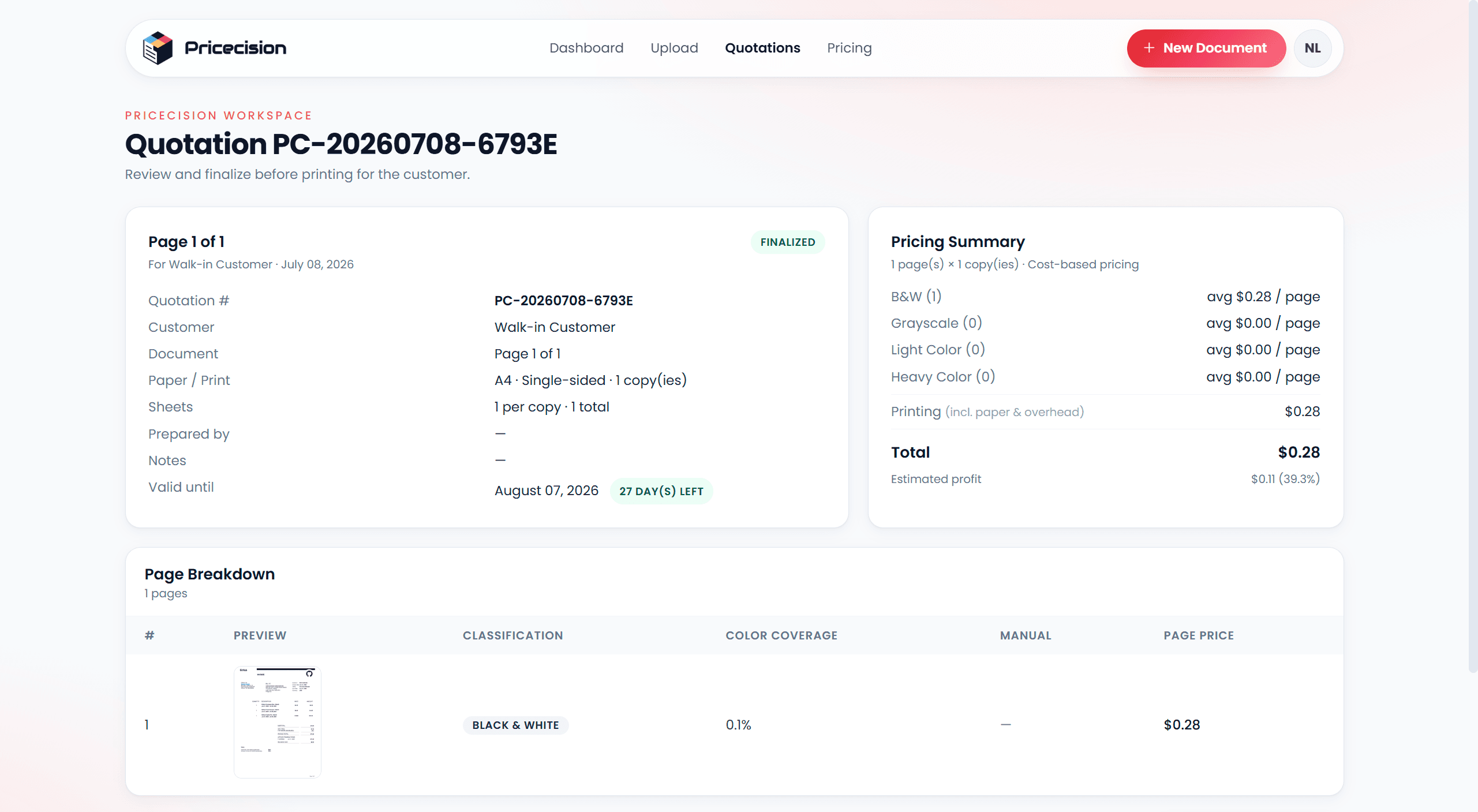
Task: Click the New Document button
Action: 1206,48
